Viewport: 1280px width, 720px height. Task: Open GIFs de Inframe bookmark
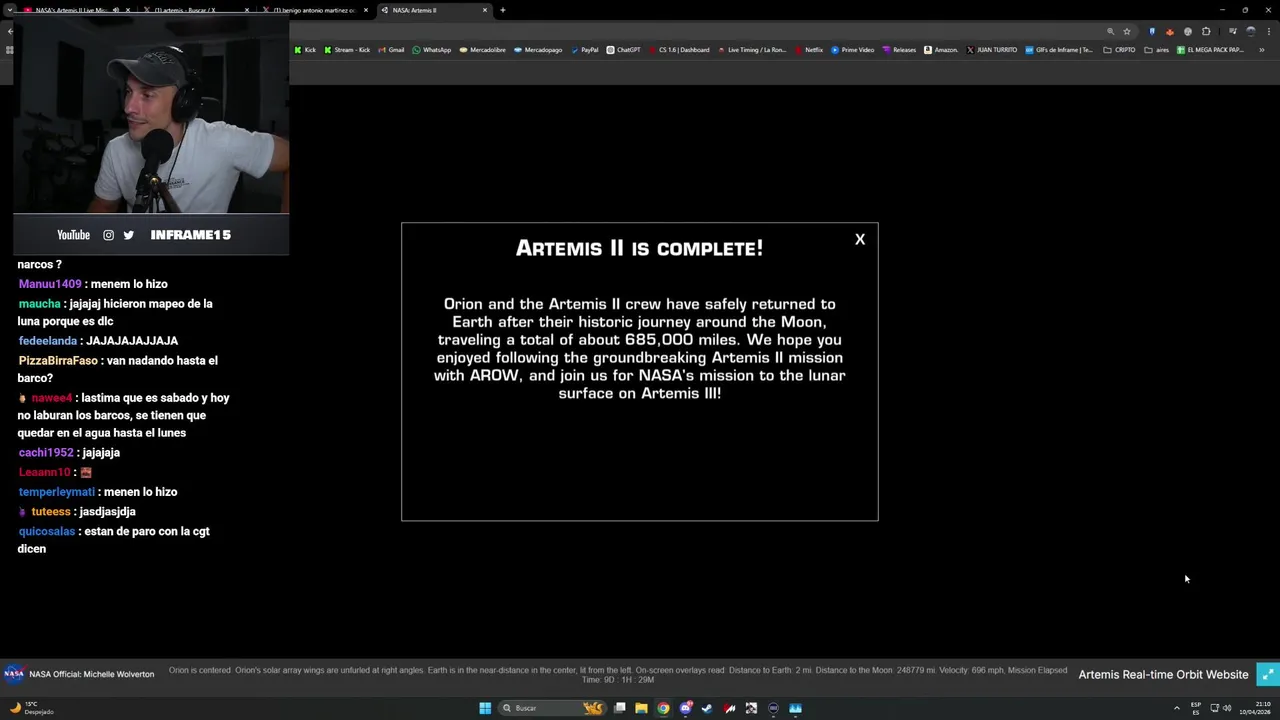point(1059,50)
